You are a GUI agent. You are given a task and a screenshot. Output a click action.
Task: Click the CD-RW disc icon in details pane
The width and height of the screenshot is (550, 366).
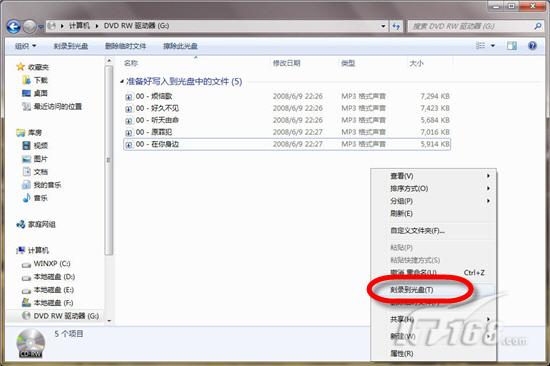tap(31, 343)
